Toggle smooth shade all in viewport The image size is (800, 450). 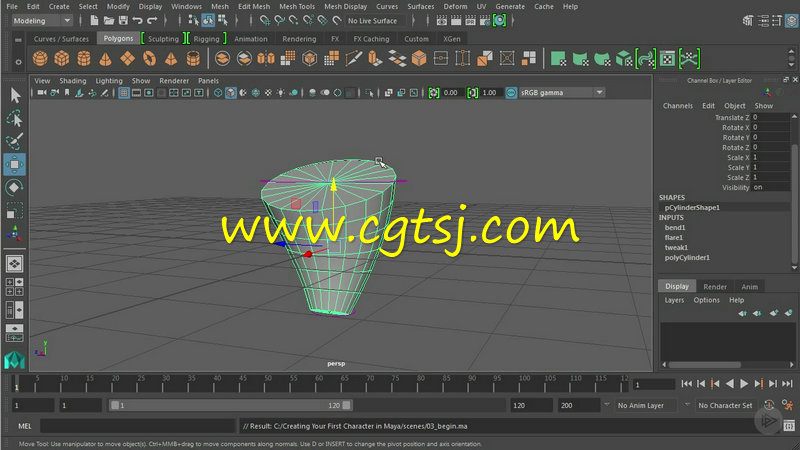tap(231, 92)
